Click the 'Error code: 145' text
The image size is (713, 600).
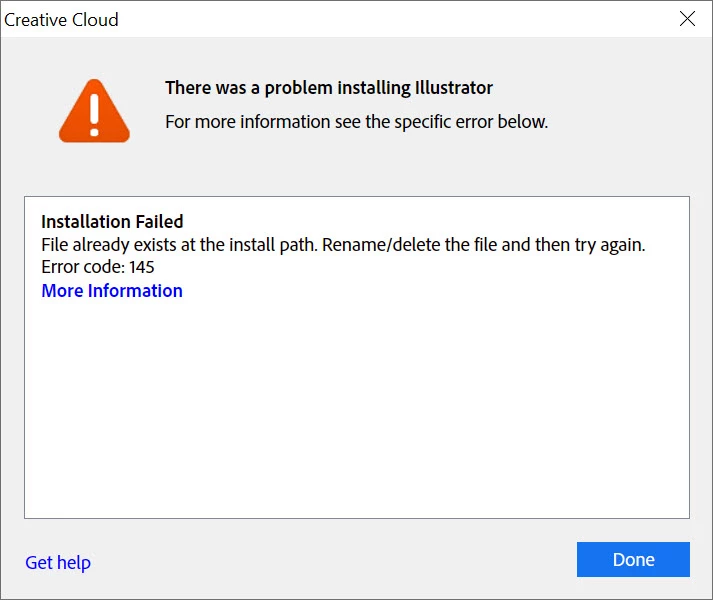(x=98, y=267)
